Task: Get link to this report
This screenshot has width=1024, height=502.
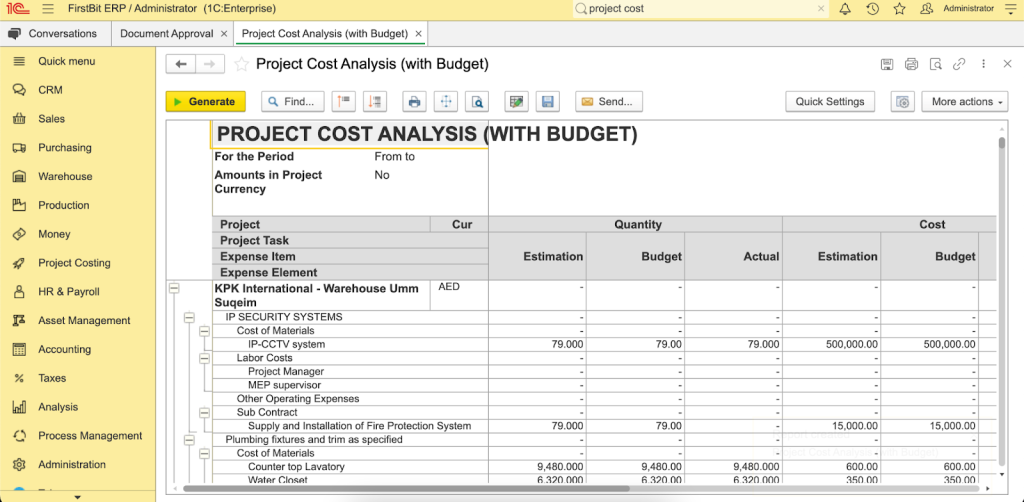Action: click(959, 64)
